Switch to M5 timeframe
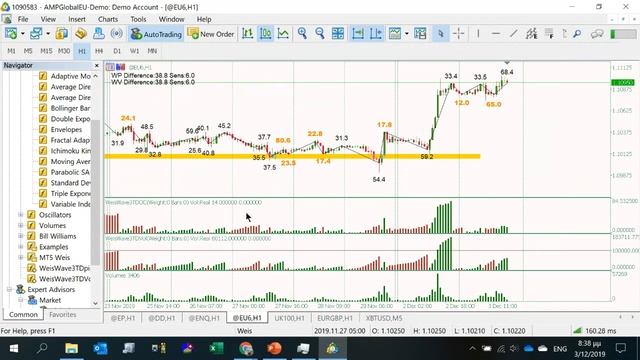This screenshot has width=640, height=360. [x=28, y=51]
